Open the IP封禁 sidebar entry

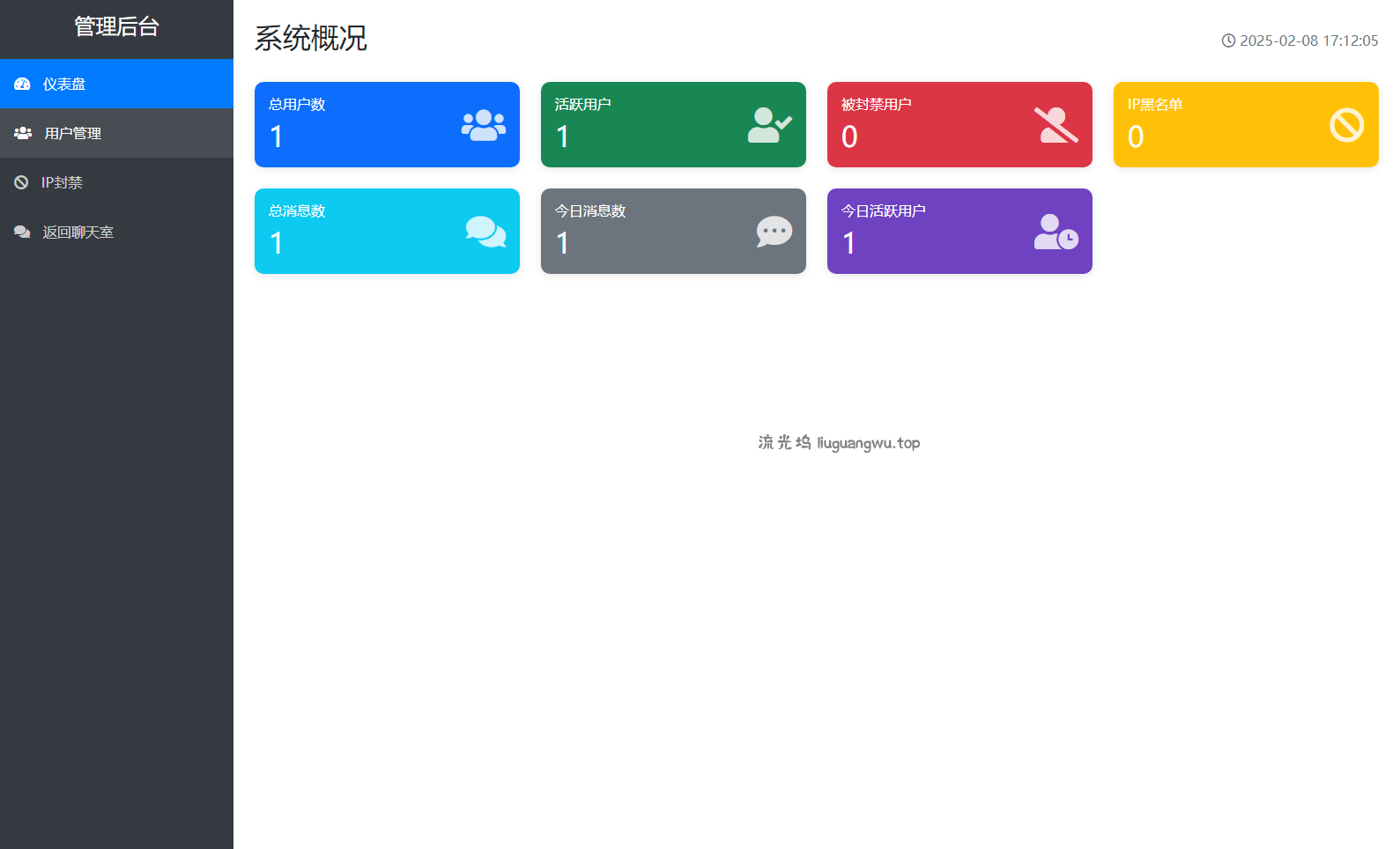point(62,182)
